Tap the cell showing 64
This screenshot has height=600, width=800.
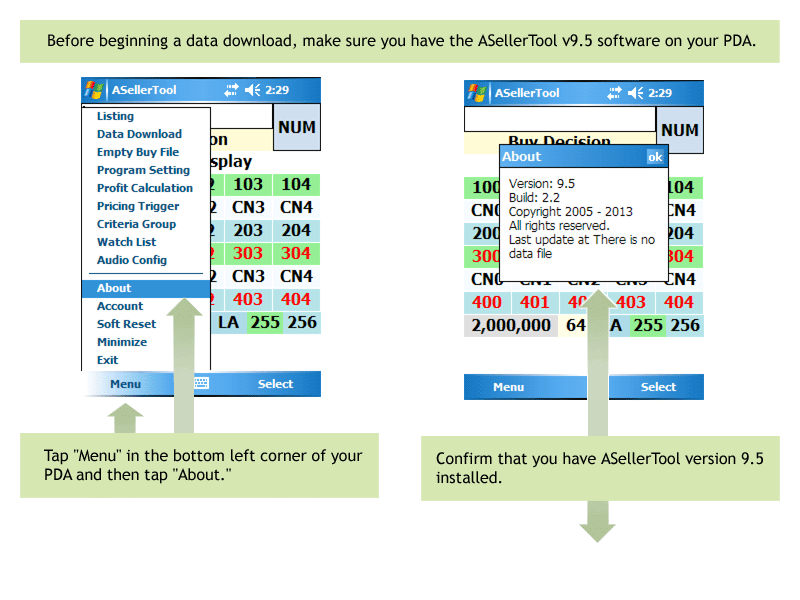(576, 326)
